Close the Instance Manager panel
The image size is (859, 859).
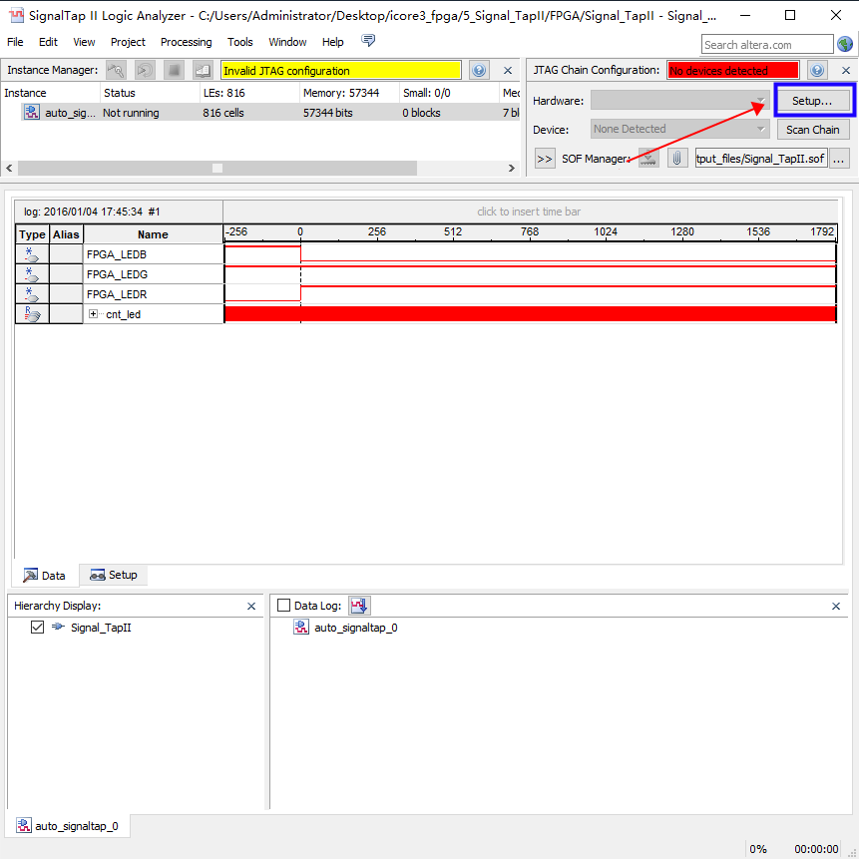click(x=508, y=71)
